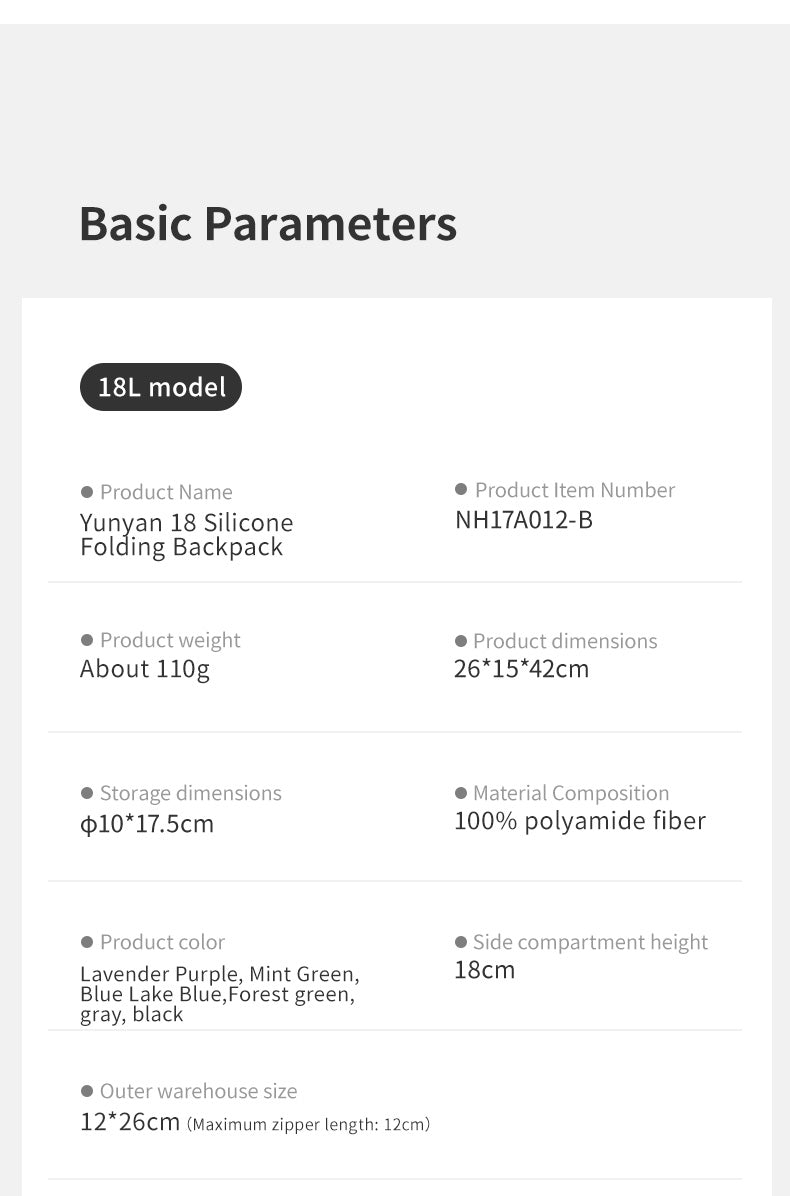Screen dimensions: 790x1196
Task: Click the bullet dot beside Product weight
Action: pyautogui.click(x=87, y=640)
